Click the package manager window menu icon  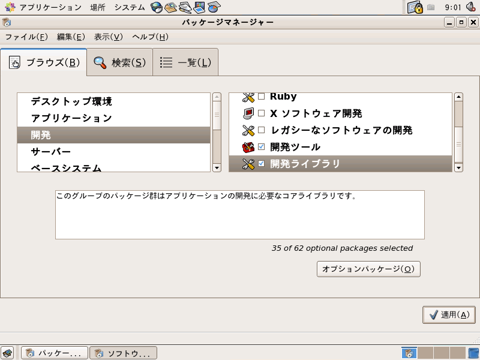(x=6, y=22)
